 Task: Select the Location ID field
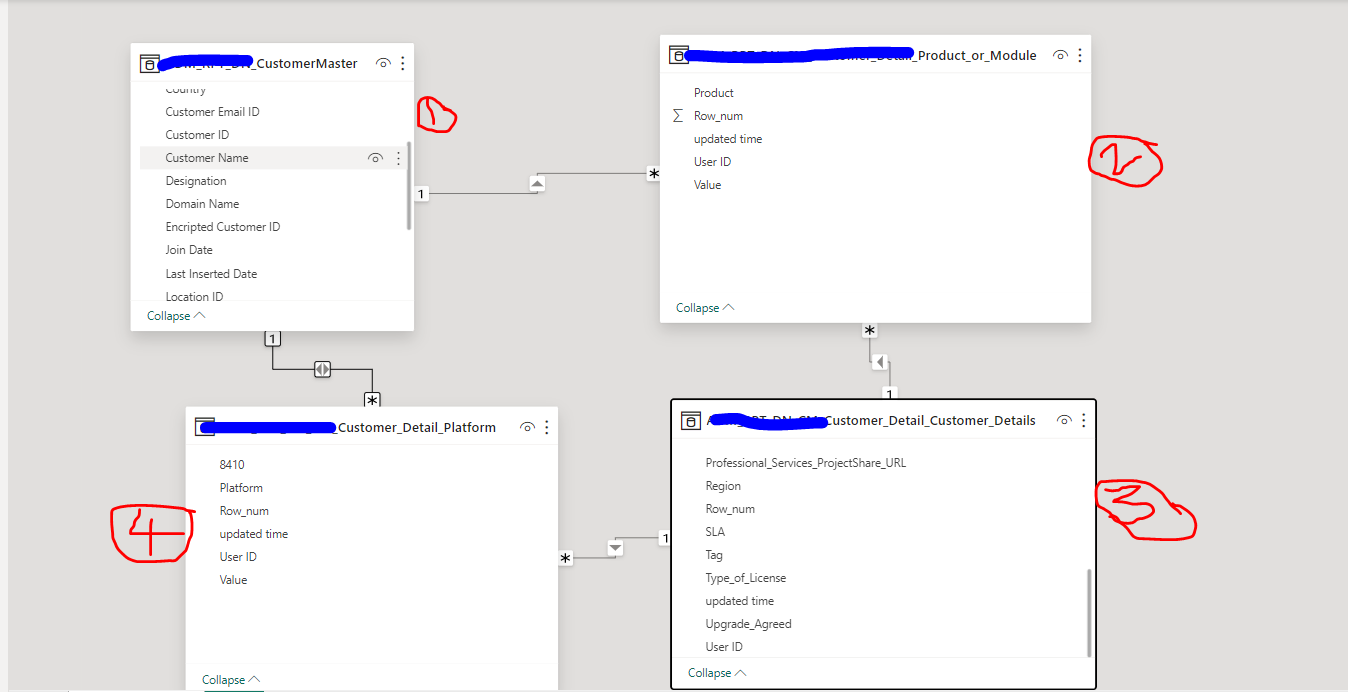pos(194,296)
